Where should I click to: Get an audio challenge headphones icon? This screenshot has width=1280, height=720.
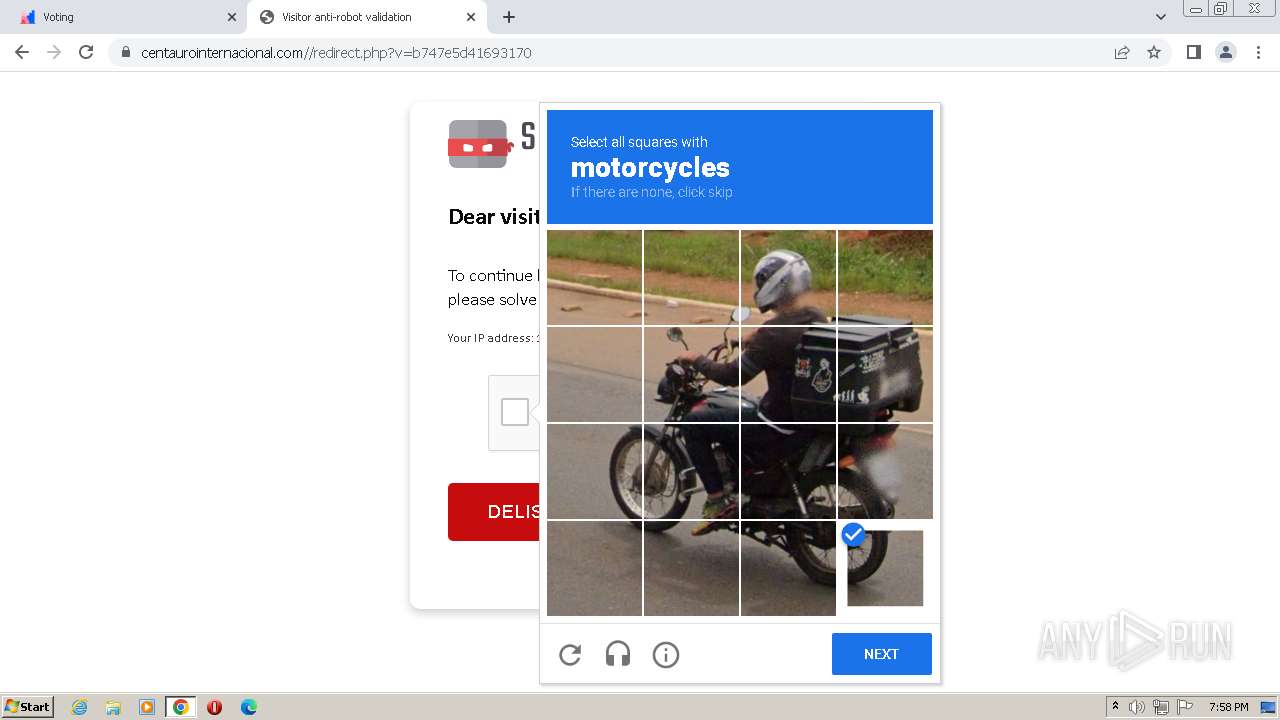pos(618,654)
